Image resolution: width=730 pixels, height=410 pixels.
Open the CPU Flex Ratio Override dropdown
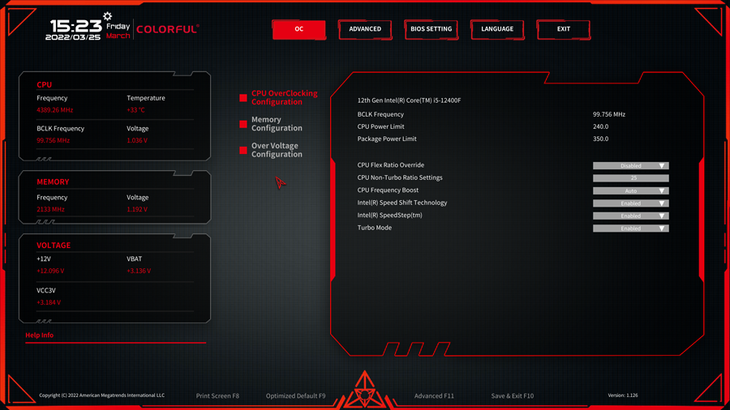(630, 165)
